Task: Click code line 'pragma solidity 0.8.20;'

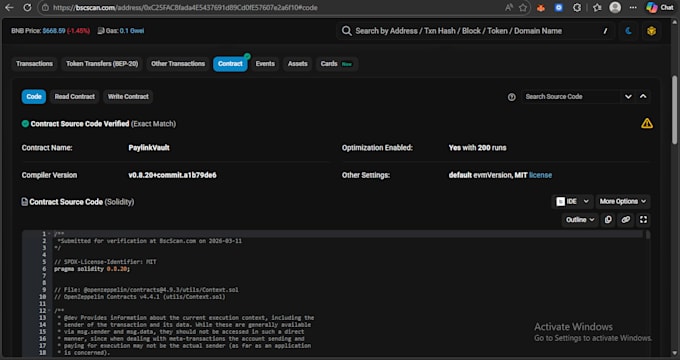Action: coord(92,269)
